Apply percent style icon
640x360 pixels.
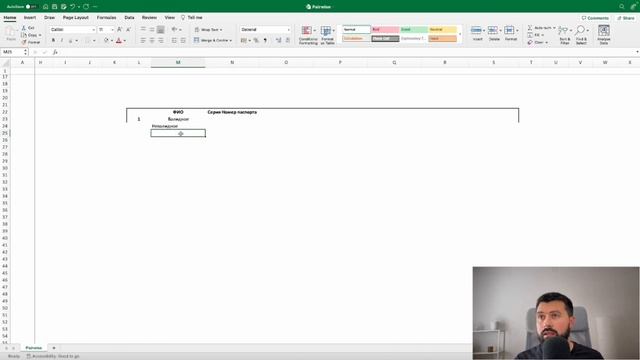256,40
